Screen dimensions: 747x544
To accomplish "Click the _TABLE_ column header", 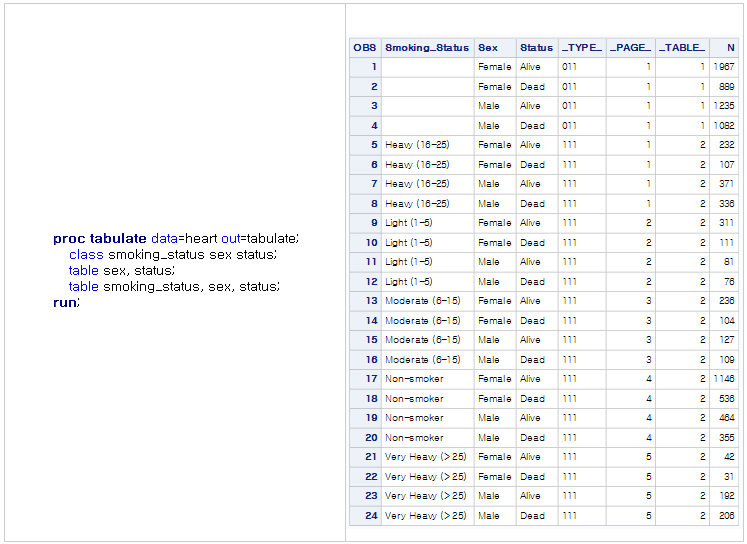I will click(x=682, y=48).
